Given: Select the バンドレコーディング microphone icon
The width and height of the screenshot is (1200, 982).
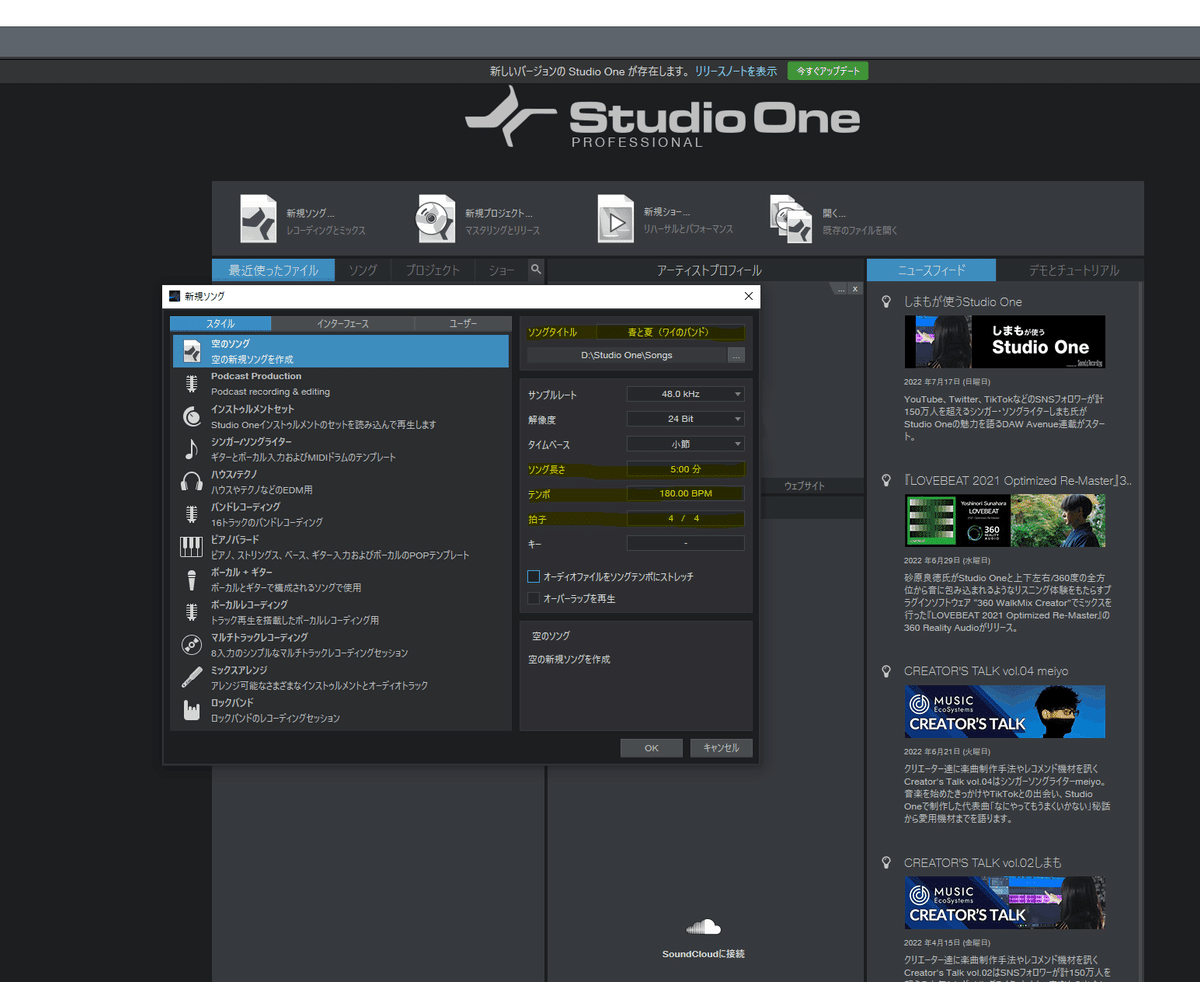Looking at the screenshot, I should [191, 514].
